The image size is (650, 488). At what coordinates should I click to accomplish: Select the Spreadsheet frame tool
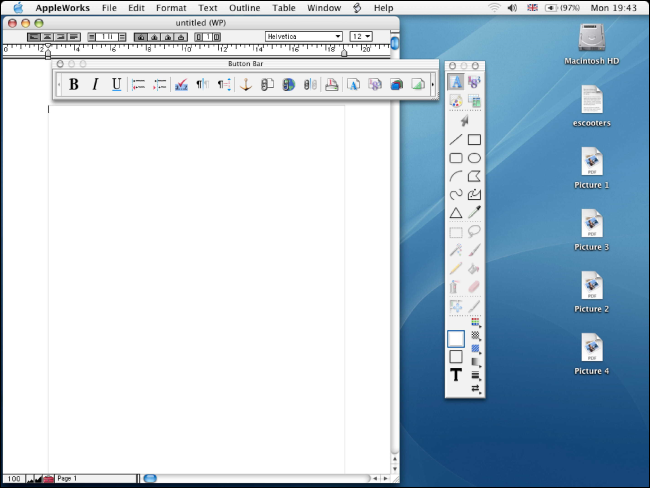474,82
